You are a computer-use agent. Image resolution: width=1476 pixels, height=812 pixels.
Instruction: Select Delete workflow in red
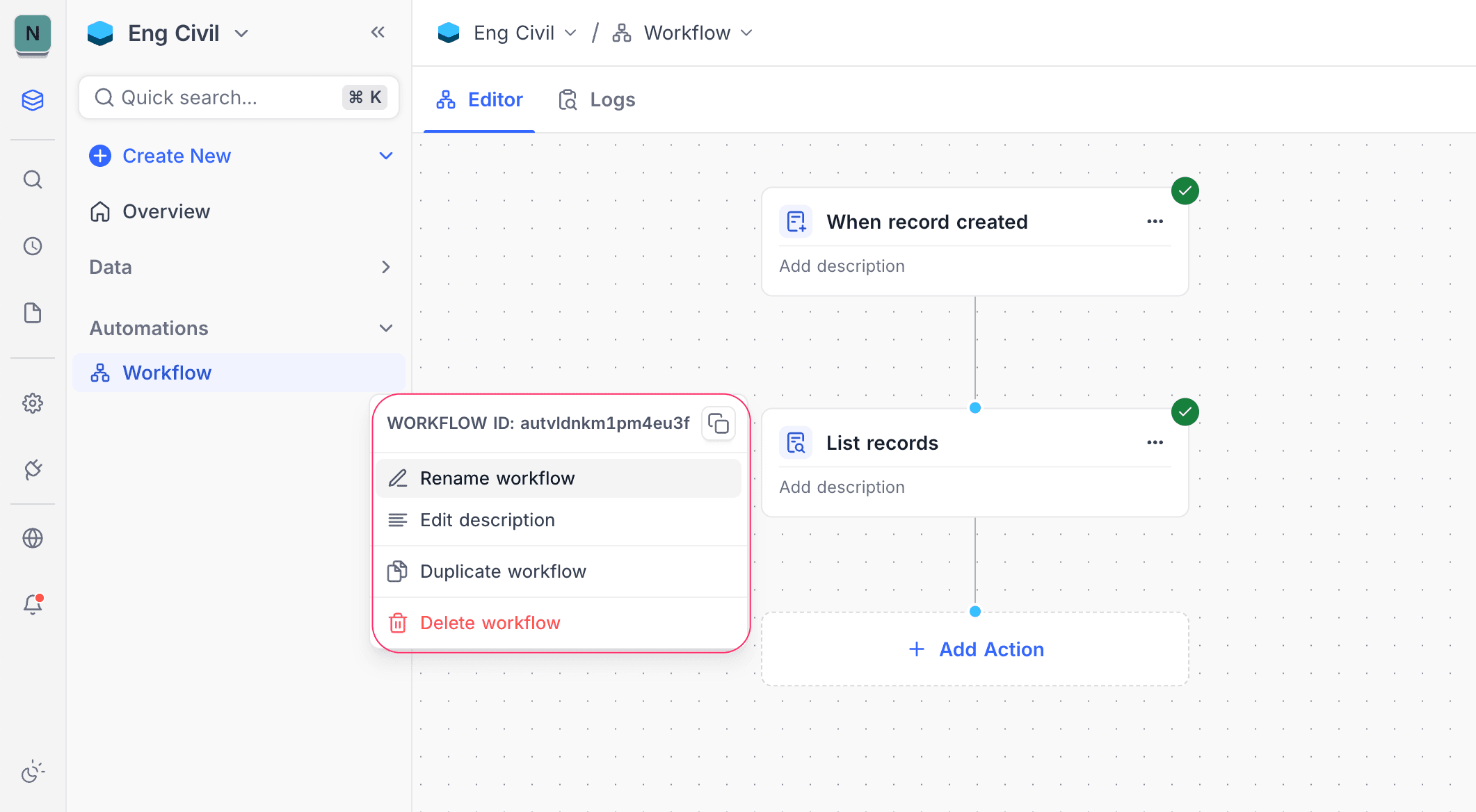(x=490, y=622)
